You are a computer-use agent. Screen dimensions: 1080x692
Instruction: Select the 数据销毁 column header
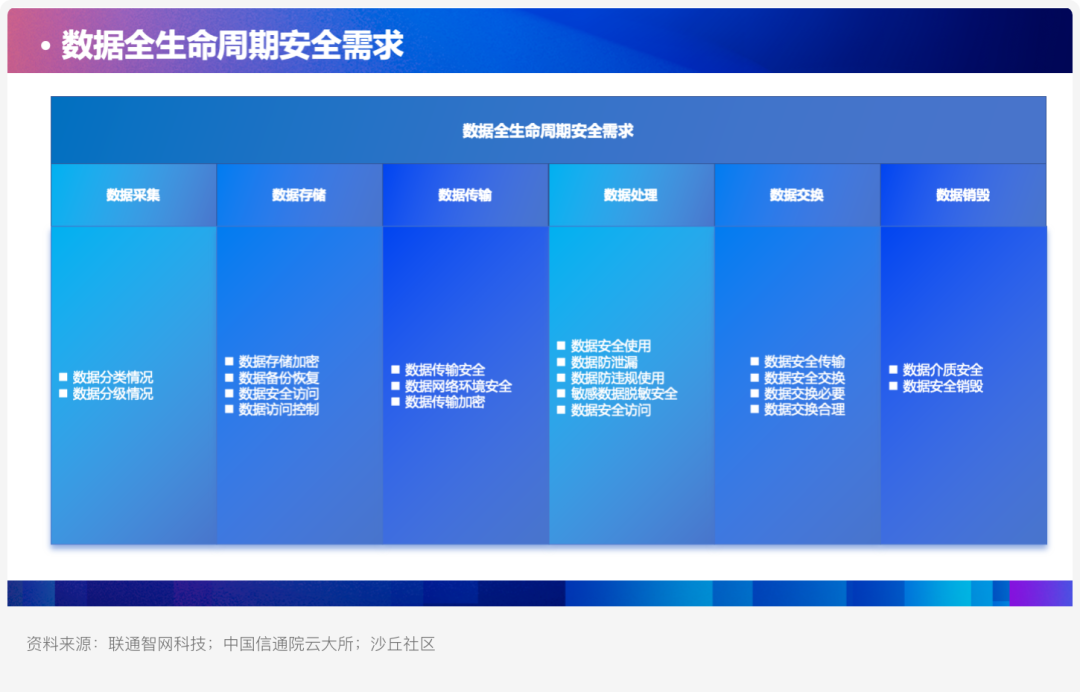[963, 195]
